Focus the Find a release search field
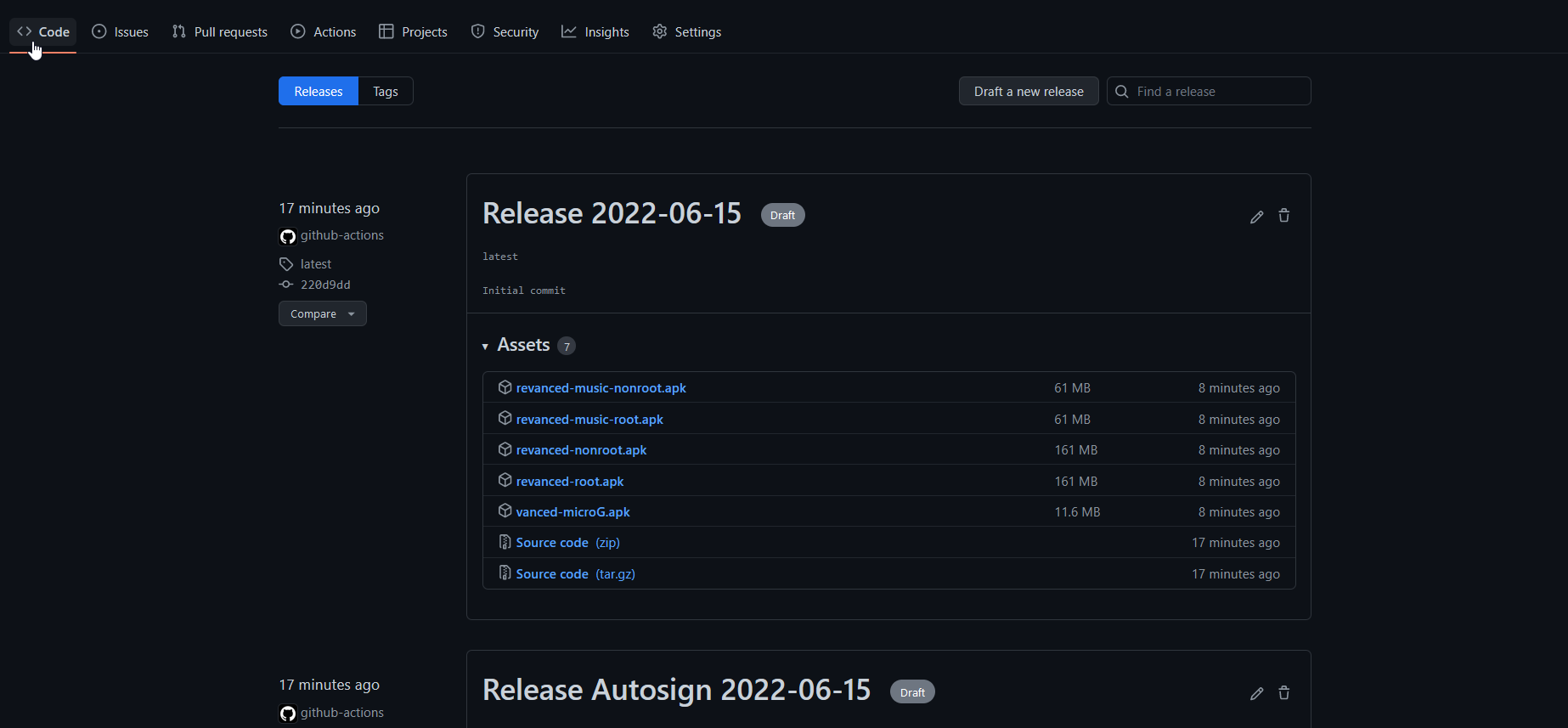1568x728 pixels. click(x=1209, y=91)
